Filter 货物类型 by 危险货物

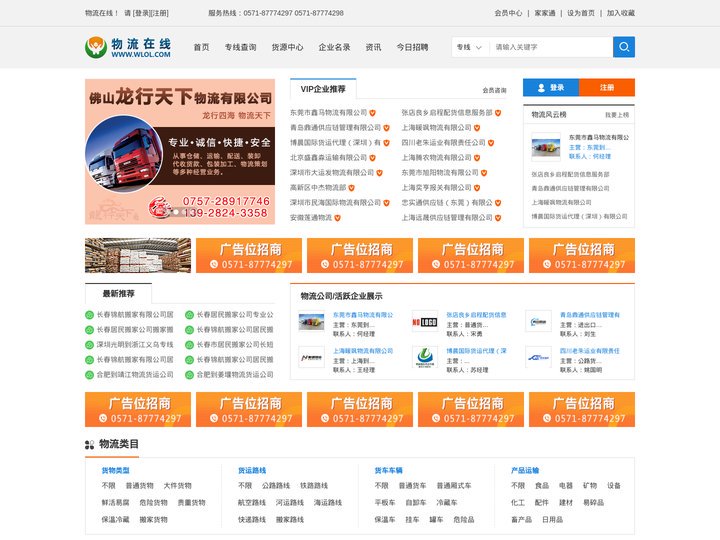(x=153, y=503)
